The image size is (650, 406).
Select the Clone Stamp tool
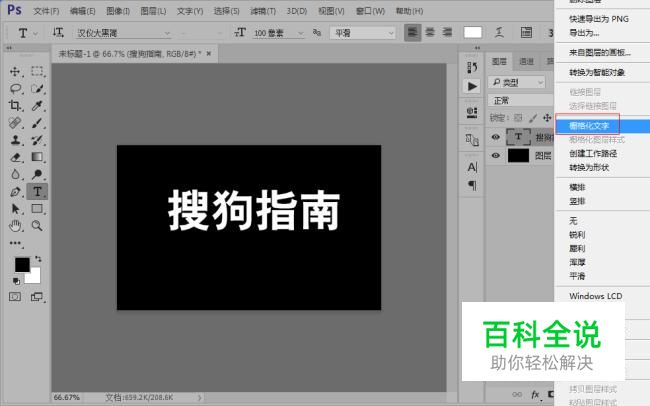coord(15,140)
